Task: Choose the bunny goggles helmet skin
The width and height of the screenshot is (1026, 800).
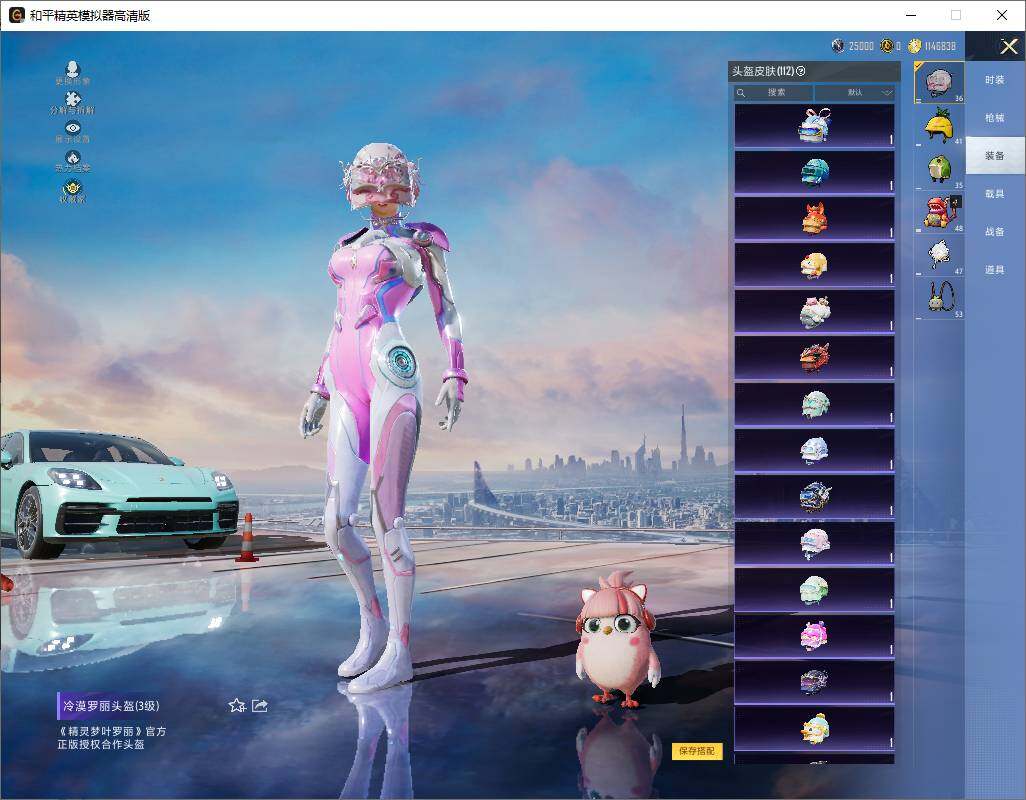Action: tap(814, 126)
